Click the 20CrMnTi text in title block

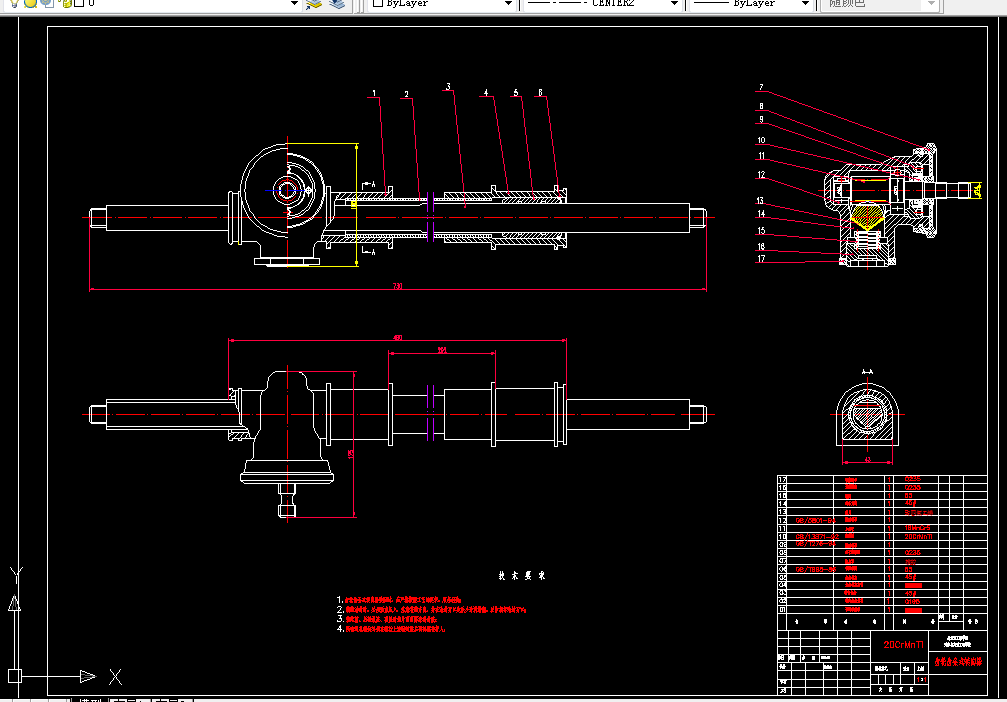pos(904,644)
